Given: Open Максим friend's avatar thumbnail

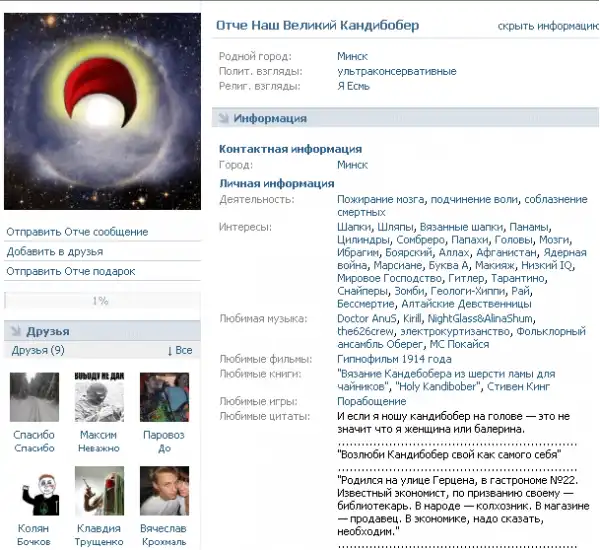Looking at the screenshot, I should pyautogui.click(x=99, y=398).
